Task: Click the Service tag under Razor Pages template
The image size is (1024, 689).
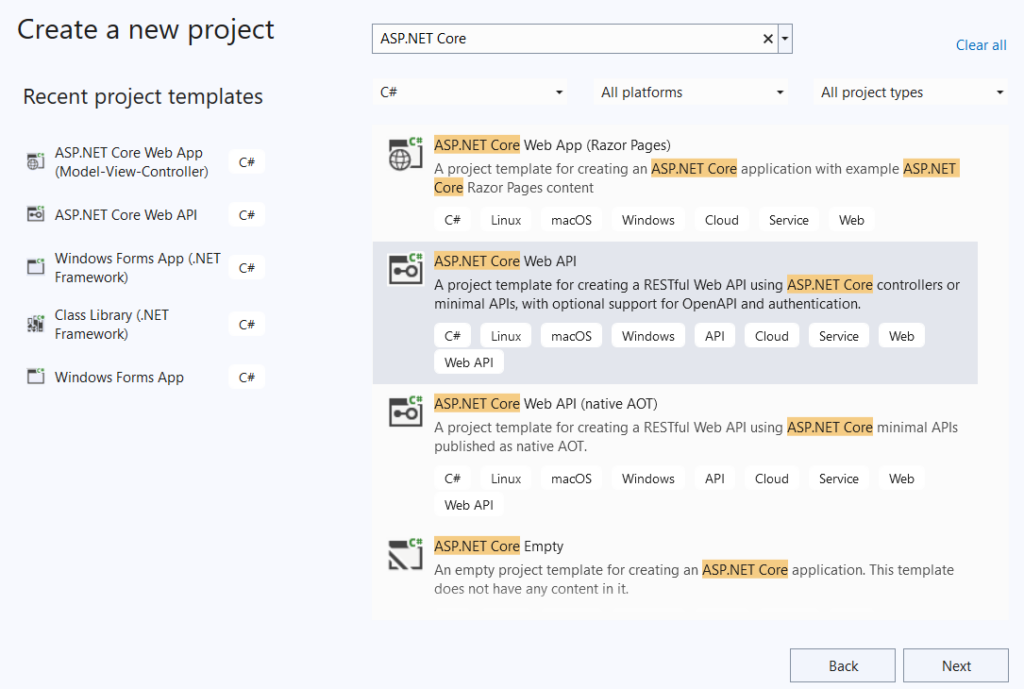Action: pos(788,220)
